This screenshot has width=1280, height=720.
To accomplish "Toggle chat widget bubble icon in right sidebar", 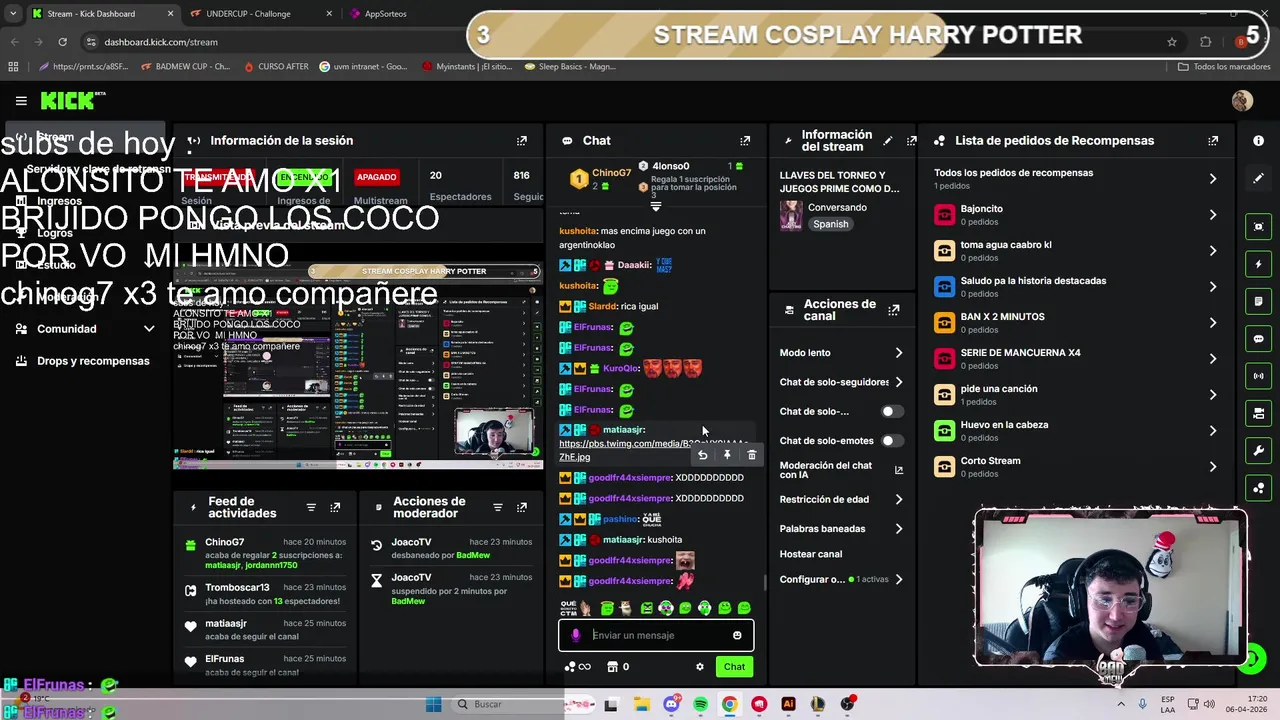I will pos(1258,339).
